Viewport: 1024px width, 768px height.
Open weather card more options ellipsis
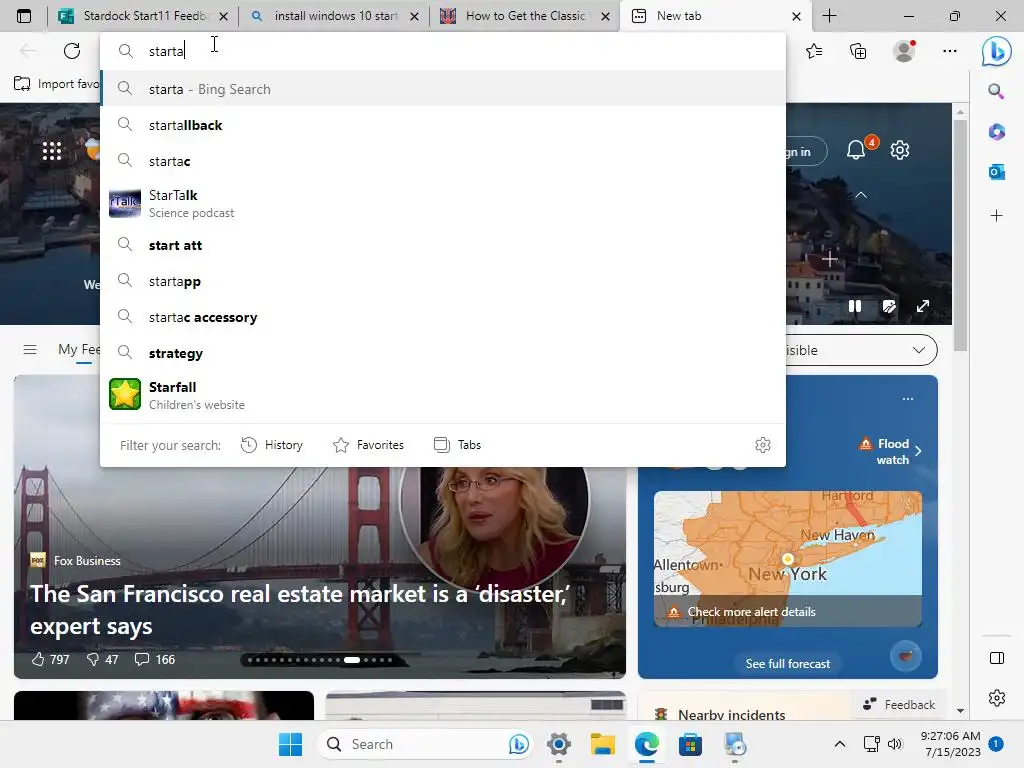pyautogui.click(x=908, y=398)
